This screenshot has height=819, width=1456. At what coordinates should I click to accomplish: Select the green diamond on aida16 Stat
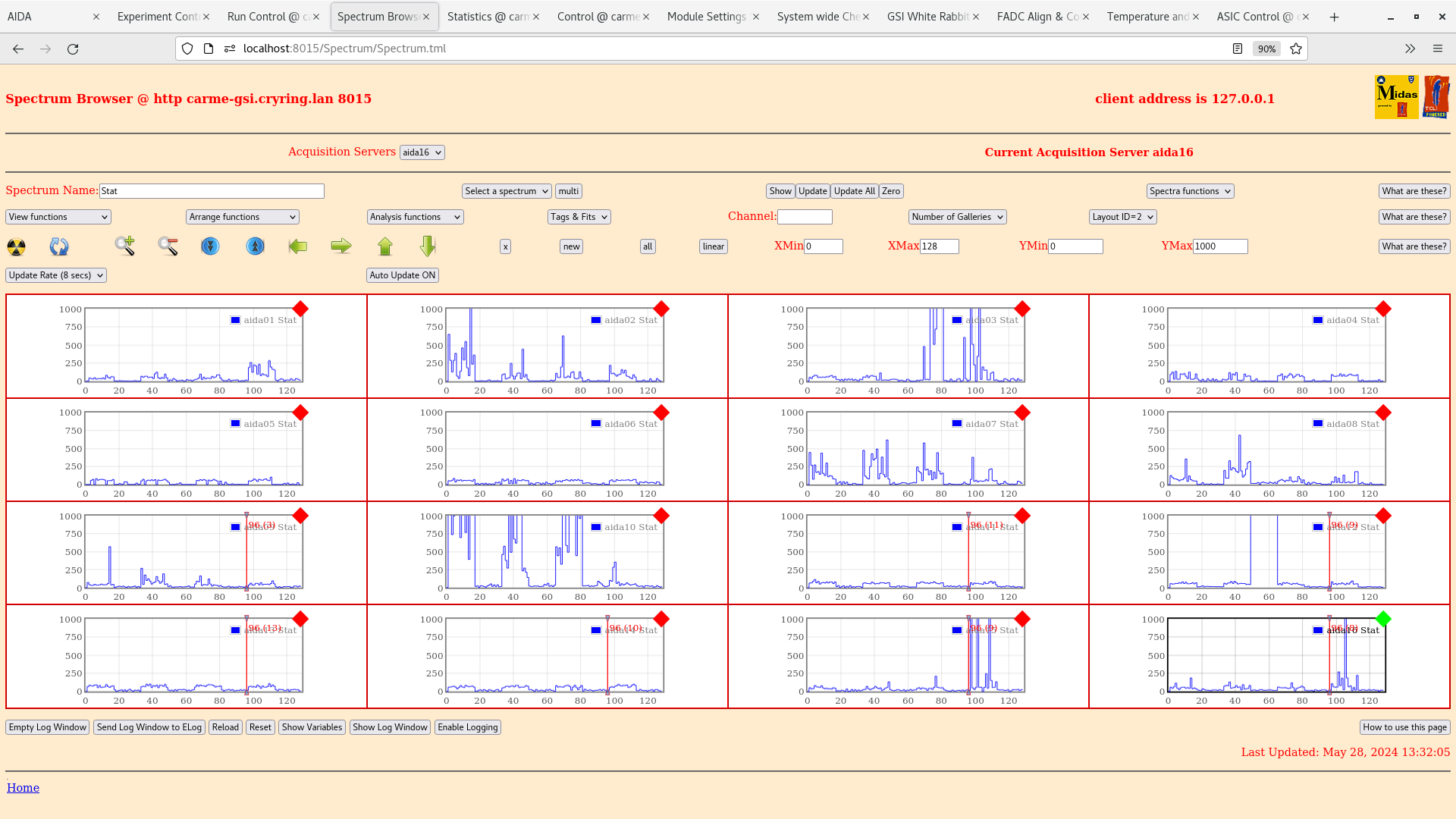point(1383,619)
